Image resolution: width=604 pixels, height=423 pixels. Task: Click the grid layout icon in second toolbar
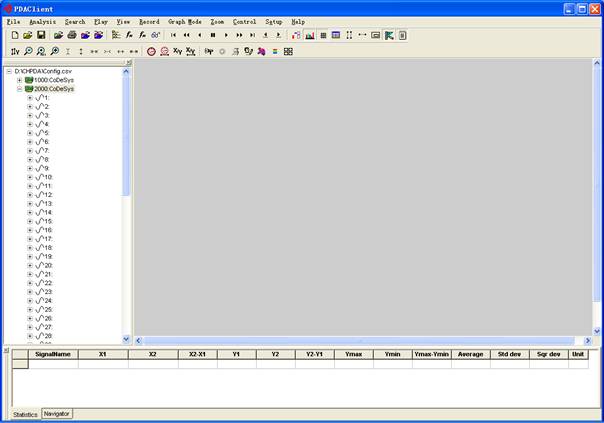(288, 51)
